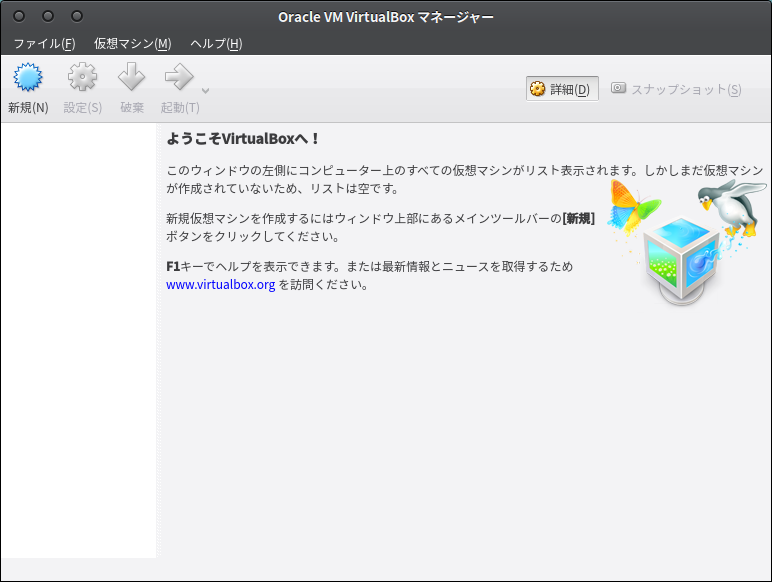Click the empty virtual machine list pane

(79, 340)
